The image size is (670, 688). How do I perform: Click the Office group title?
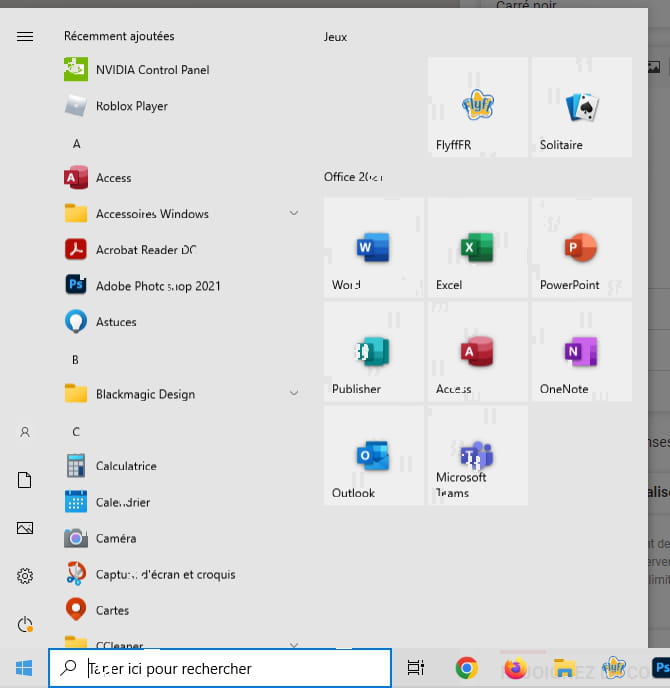(x=353, y=177)
